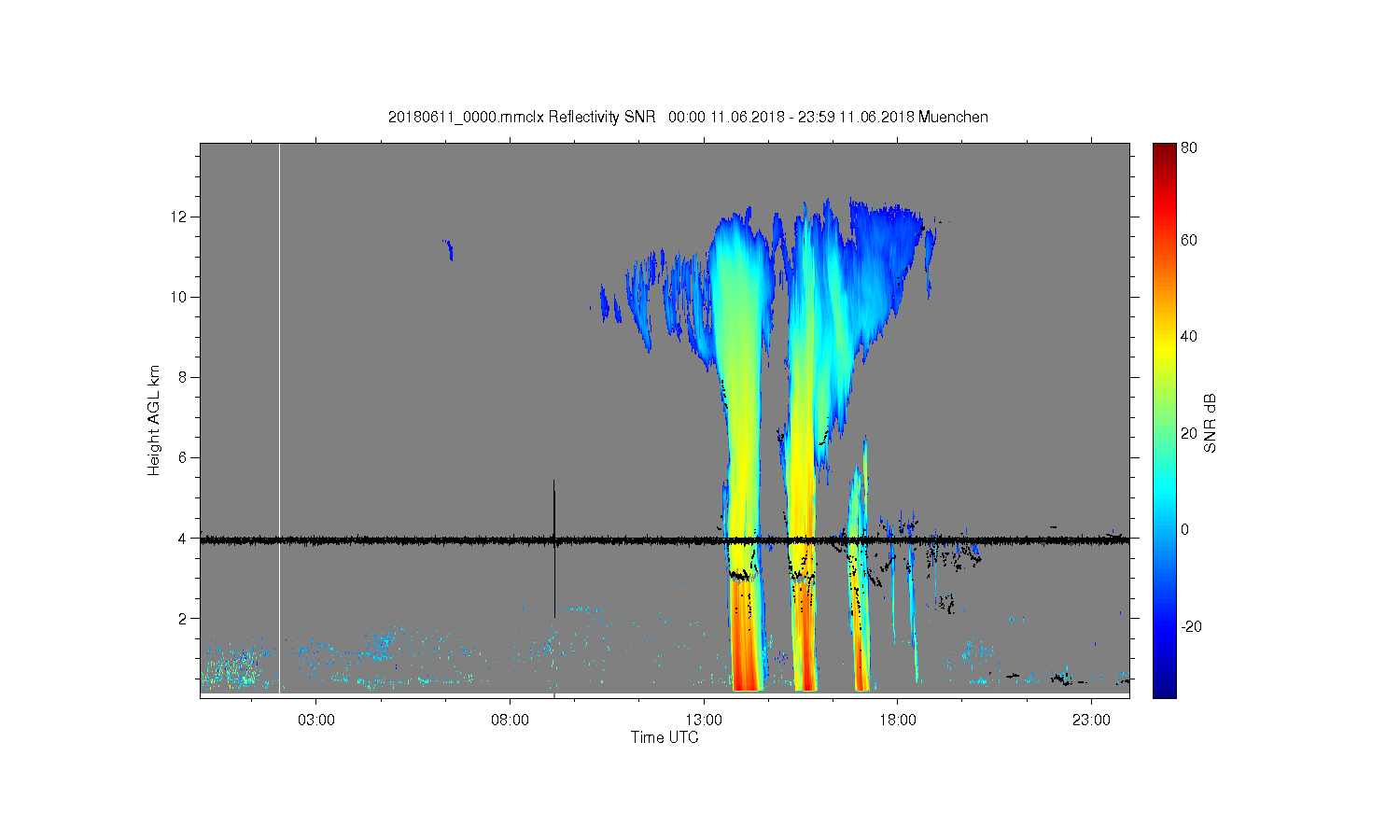Click the colorbar value 60
The image size is (1400, 840).
coord(1189,240)
